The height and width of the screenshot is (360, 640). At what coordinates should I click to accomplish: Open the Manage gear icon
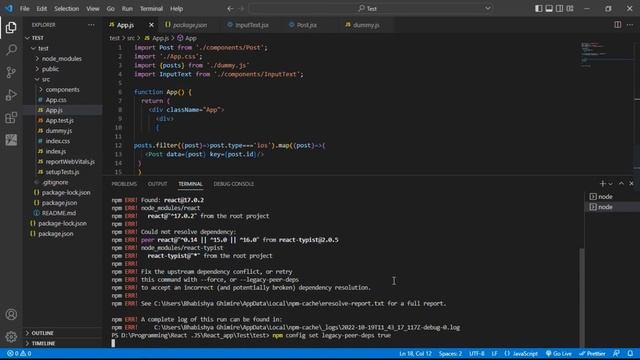tap(11, 336)
